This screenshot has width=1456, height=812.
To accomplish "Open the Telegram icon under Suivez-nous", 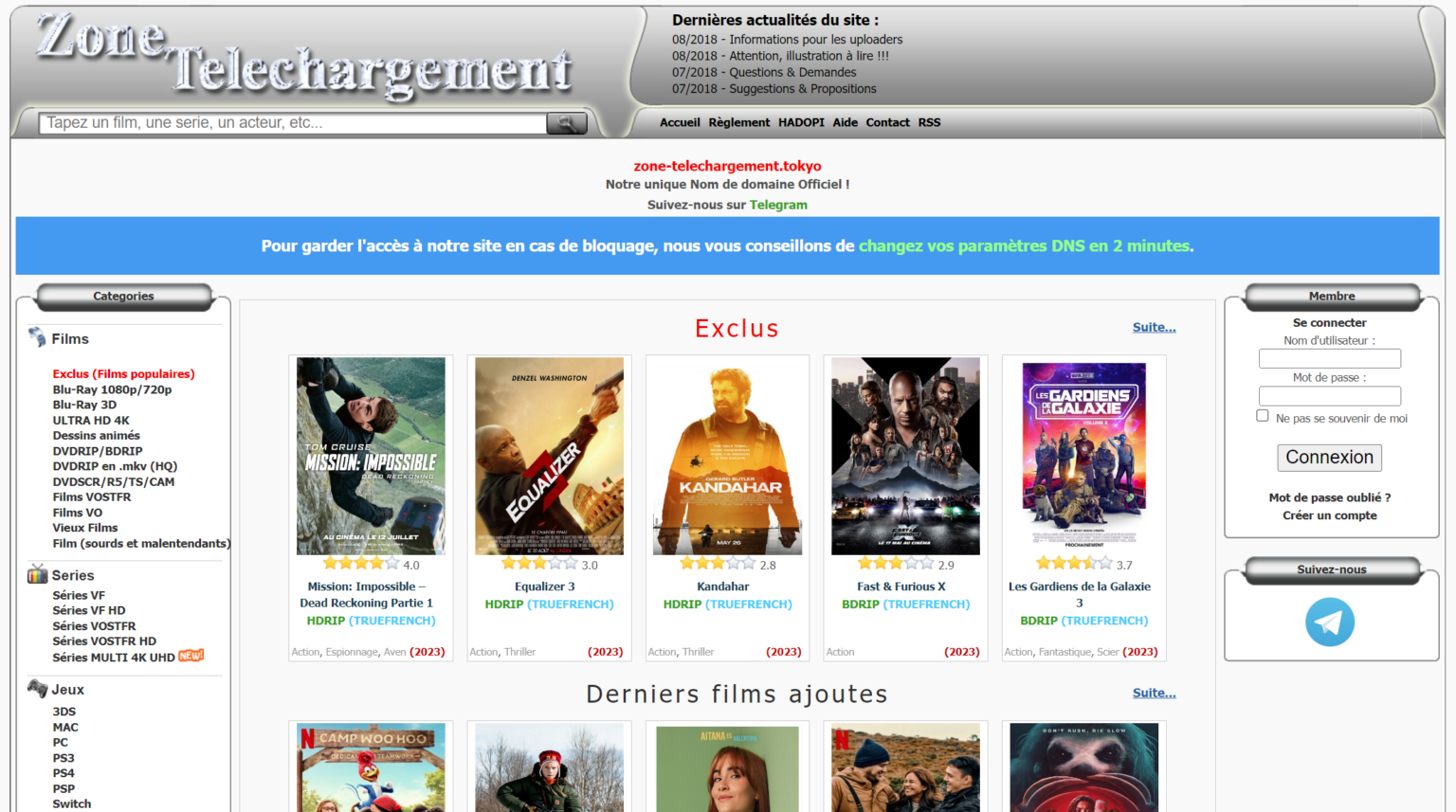I will 1330,623.
